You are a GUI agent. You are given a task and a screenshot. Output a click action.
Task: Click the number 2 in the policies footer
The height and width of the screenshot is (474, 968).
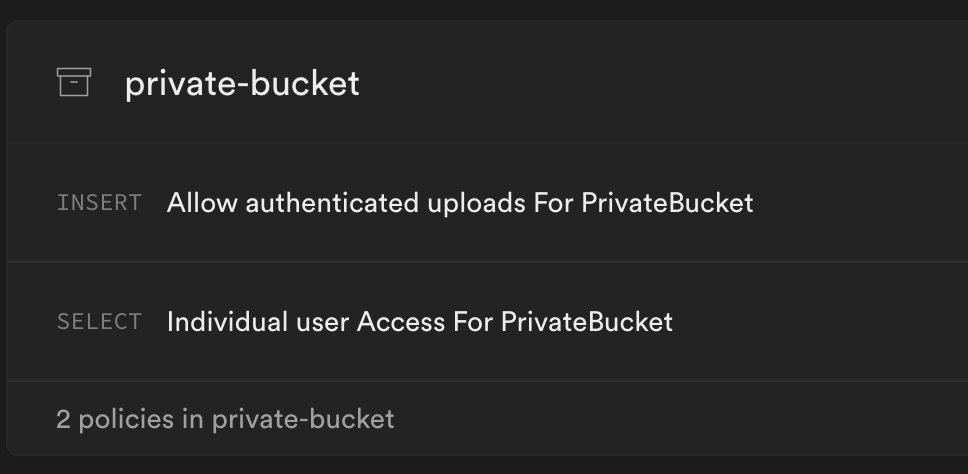pos(63,418)
